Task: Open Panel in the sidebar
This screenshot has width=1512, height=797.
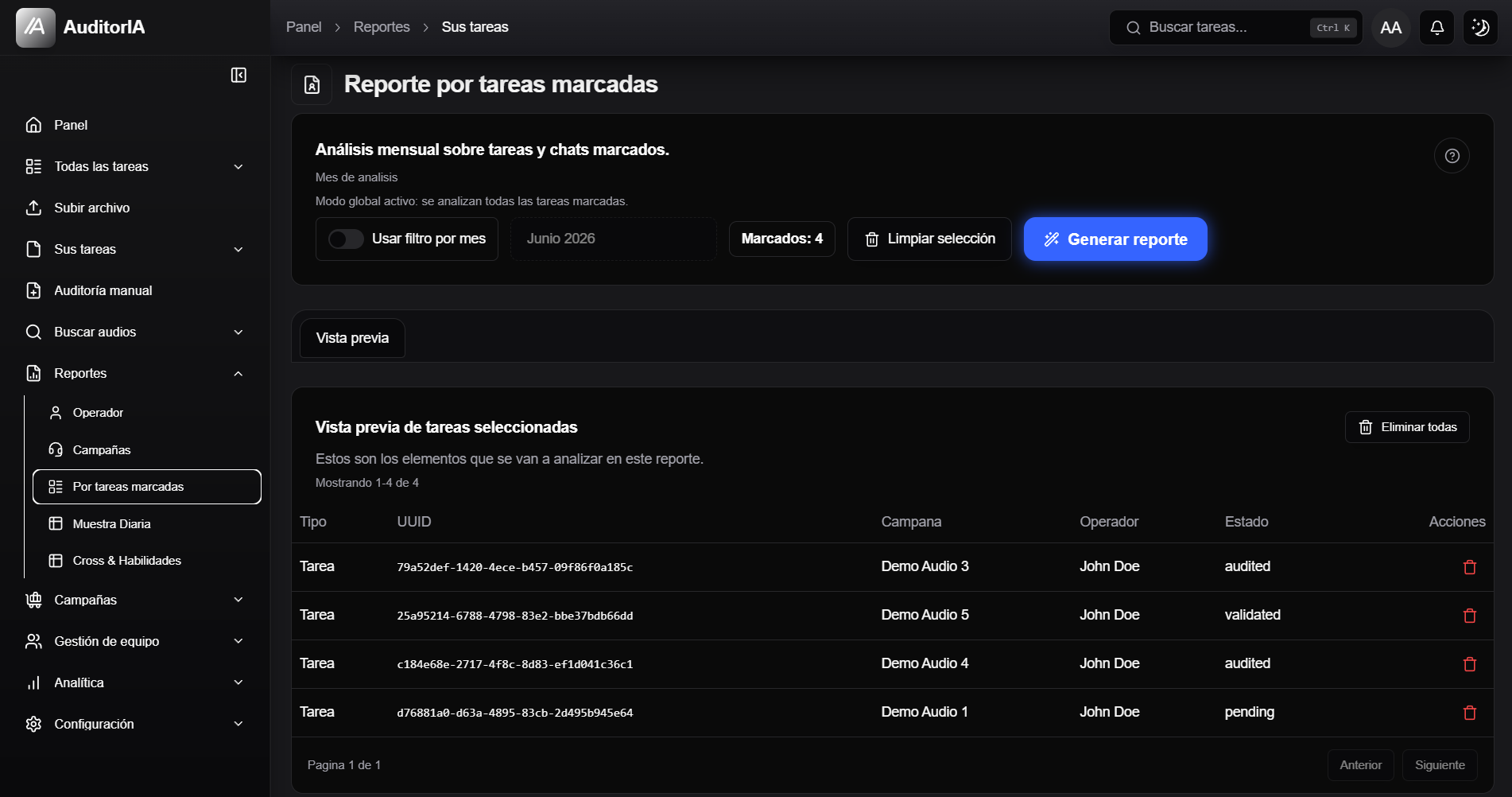Action: [135, 125]
